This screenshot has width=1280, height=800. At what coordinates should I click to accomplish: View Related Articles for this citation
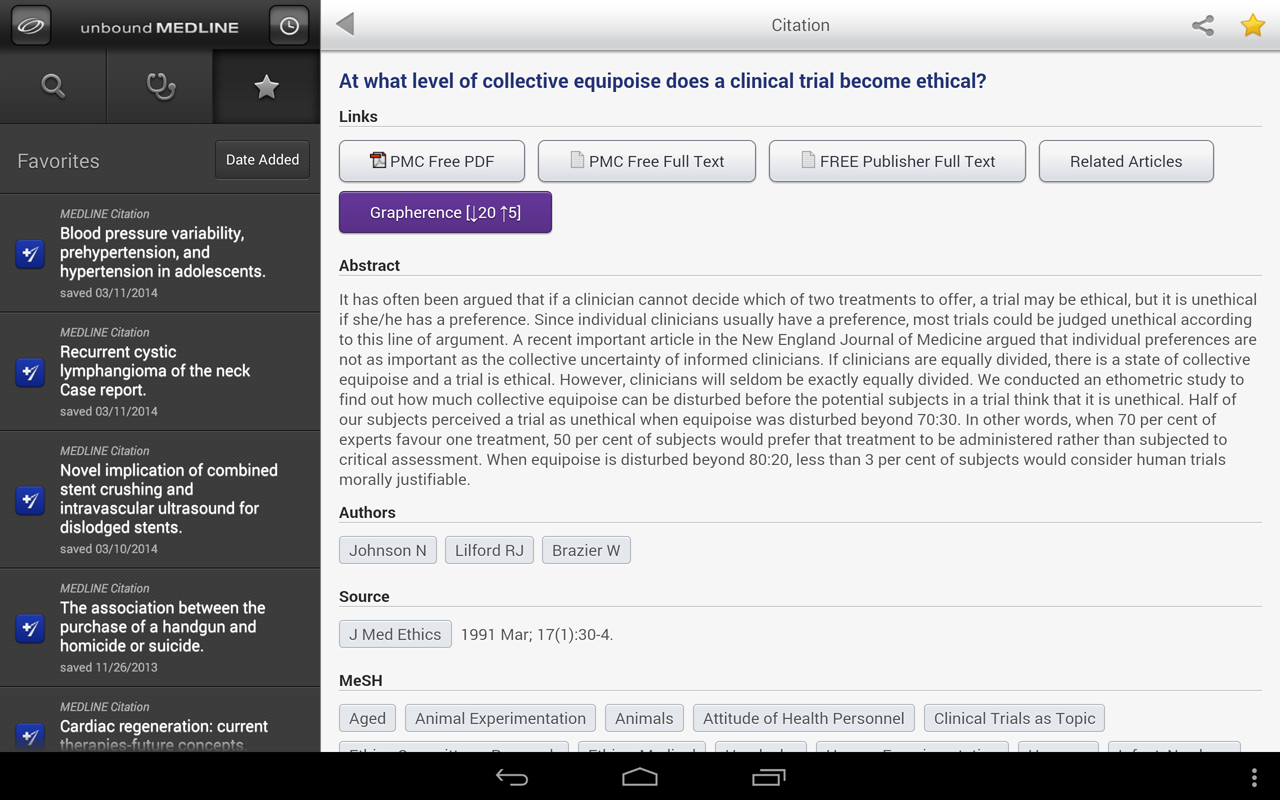1126,161
